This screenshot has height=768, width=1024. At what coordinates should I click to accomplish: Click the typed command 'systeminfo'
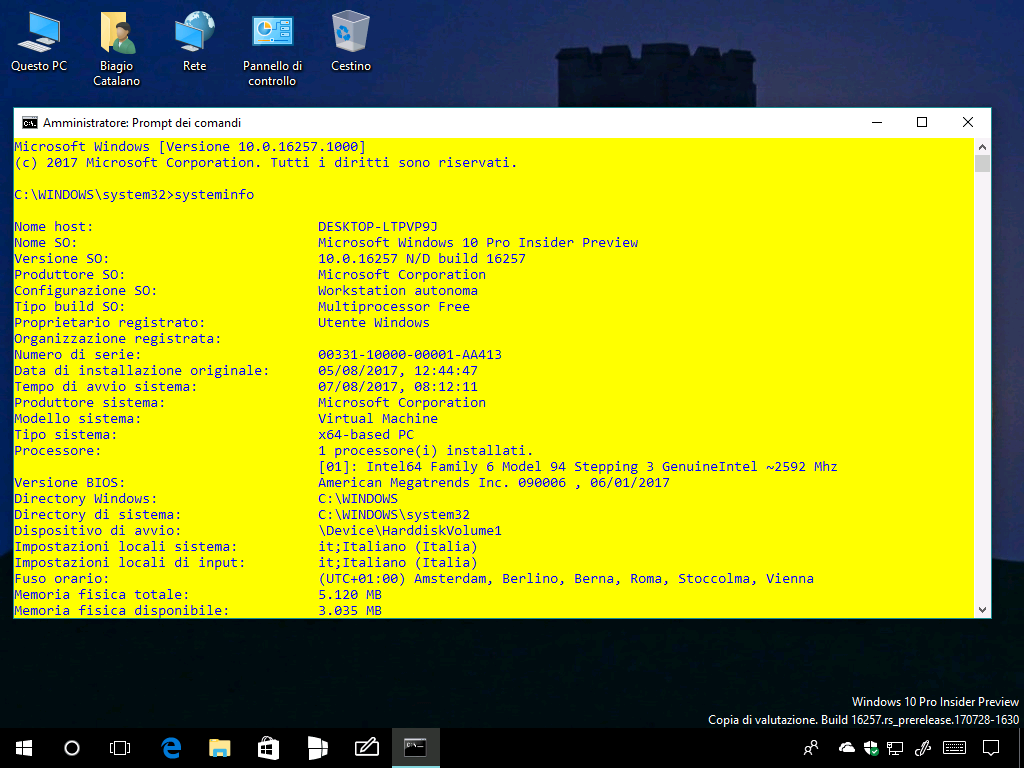coord(214,195)
